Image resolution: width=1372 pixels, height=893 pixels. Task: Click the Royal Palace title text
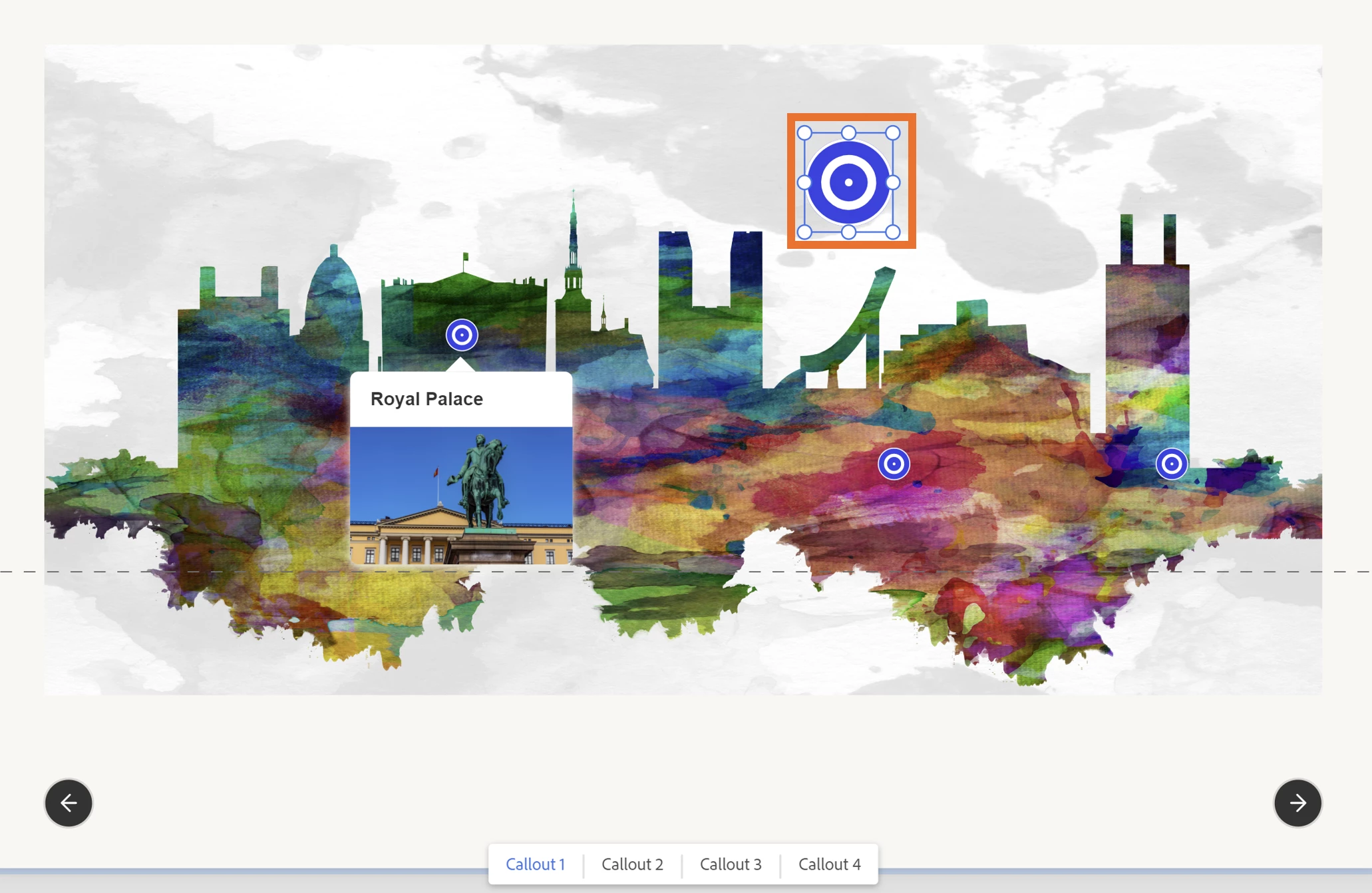[x=427, y=399]
